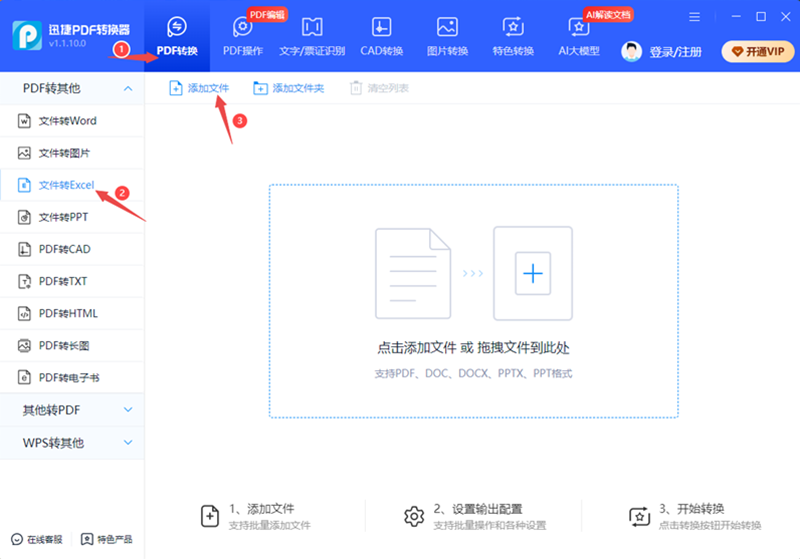
Task: Select PDF转电子书 in the sidebar
Action: [x=72, y=377]
